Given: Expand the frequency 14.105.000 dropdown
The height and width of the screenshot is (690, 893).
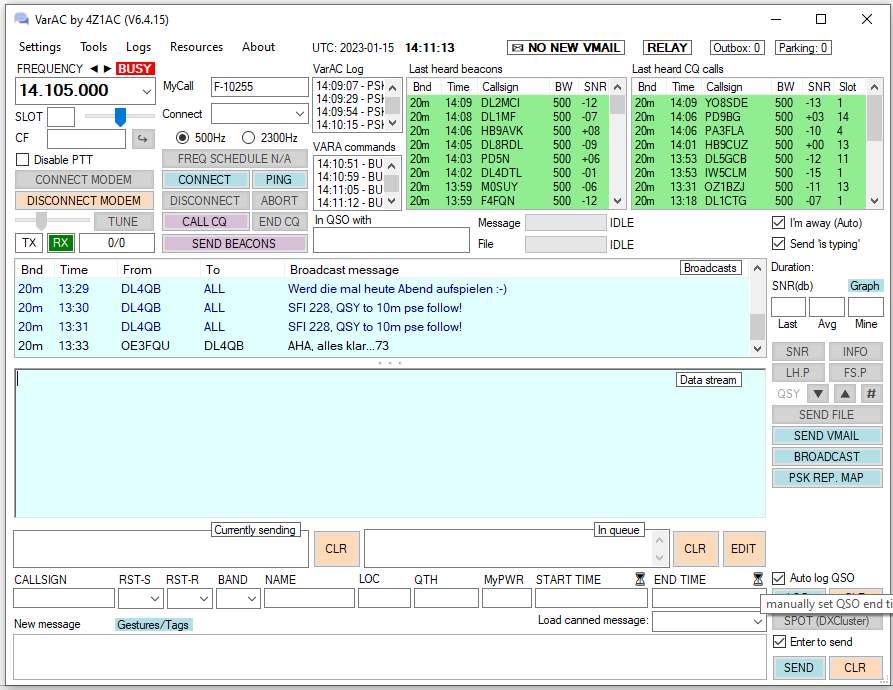Looking at the screenshot, I should 148,91.
